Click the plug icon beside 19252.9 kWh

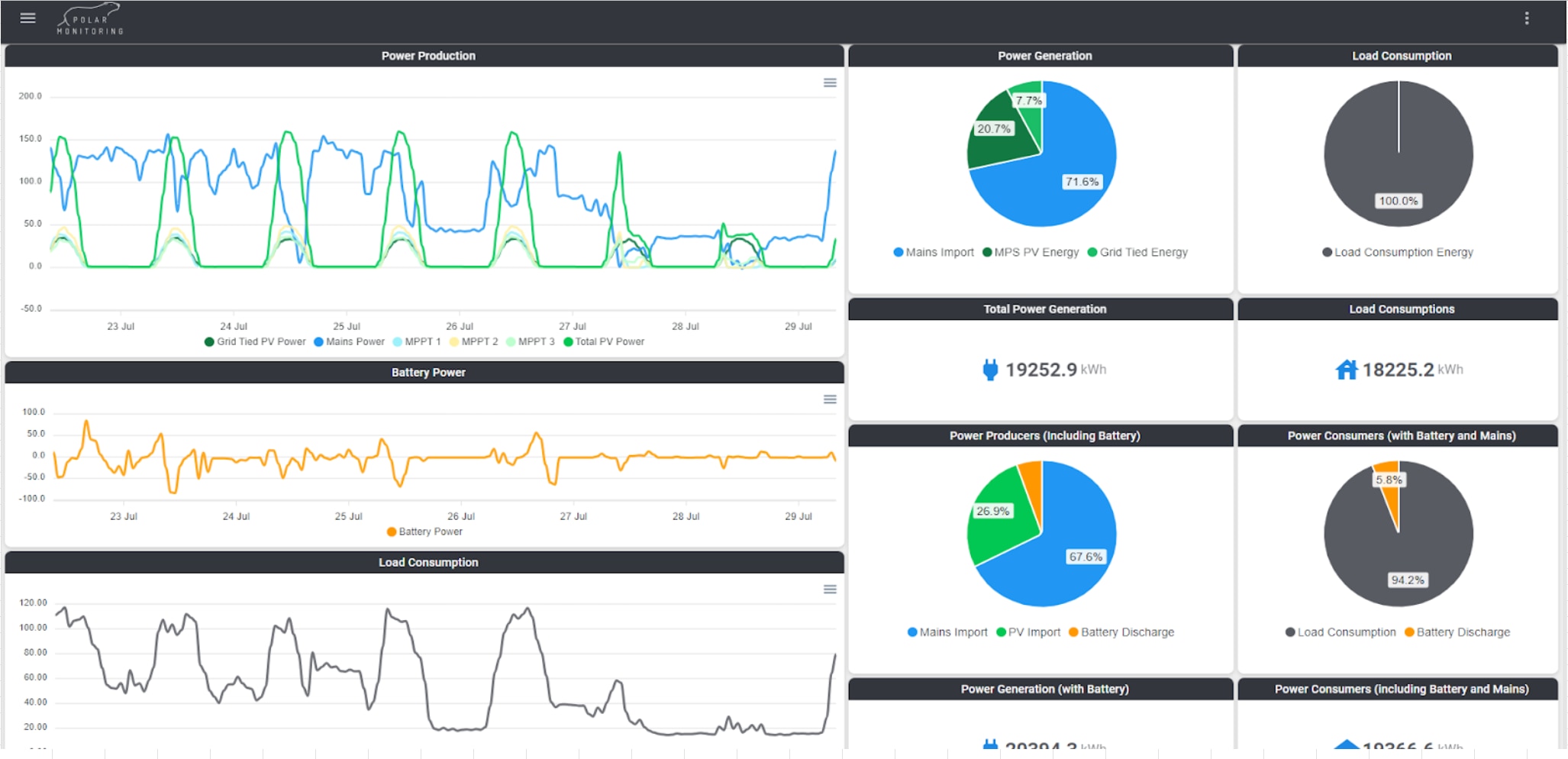click(x=989, y=370)
